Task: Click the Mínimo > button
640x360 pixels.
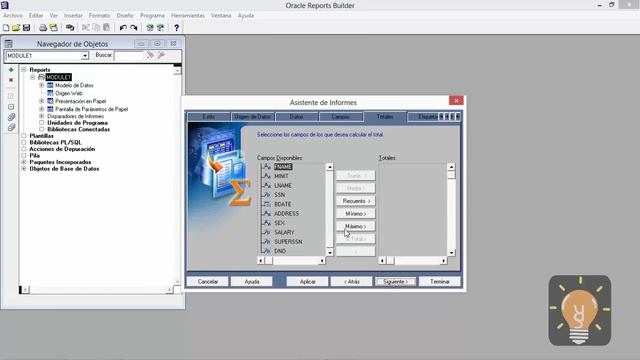Action: [x=356, y=214]
